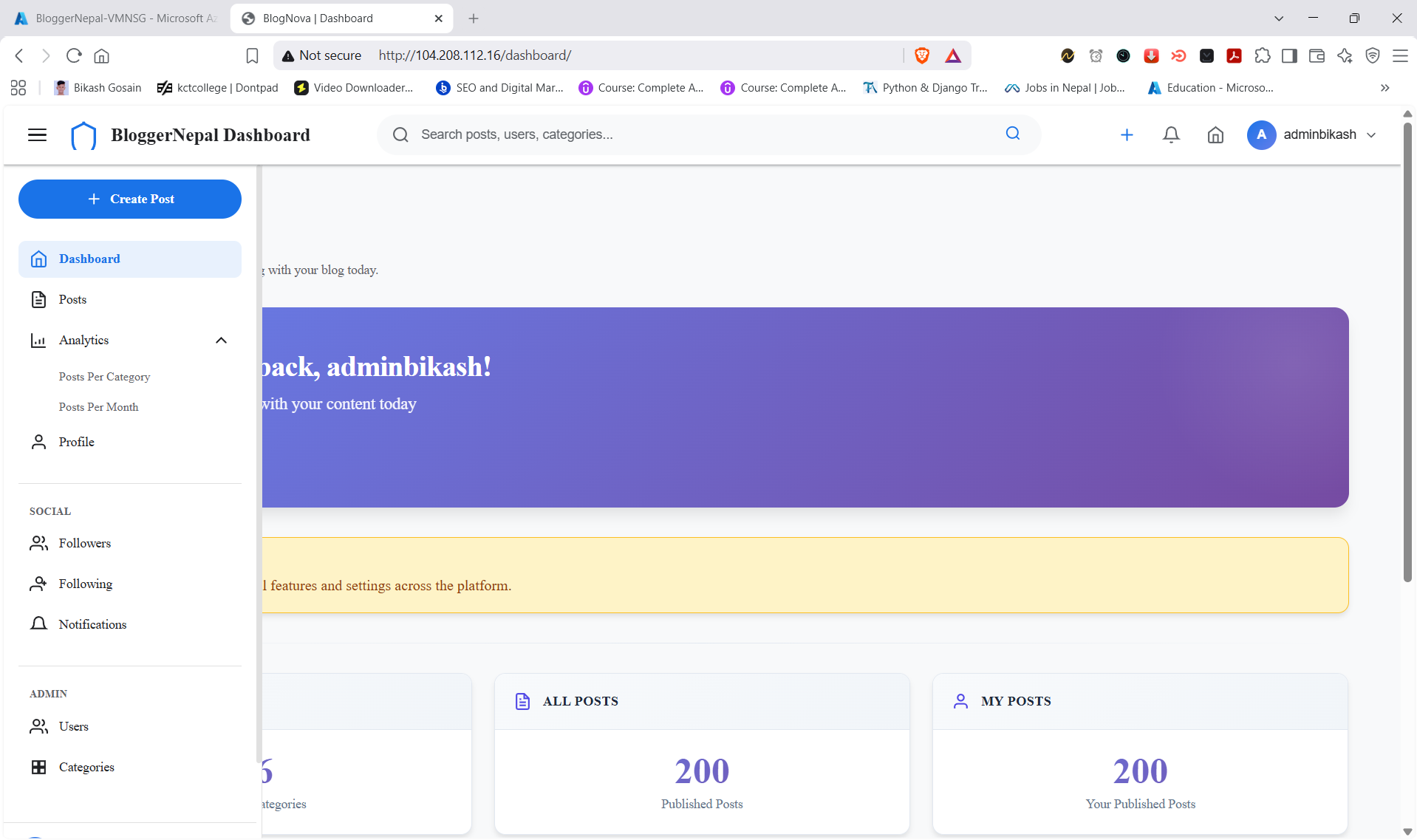This screenshot has width=1417, height=840.
Task: Click the My Posts card person icon
Action: pyautogui.click(x=960, y=701)
